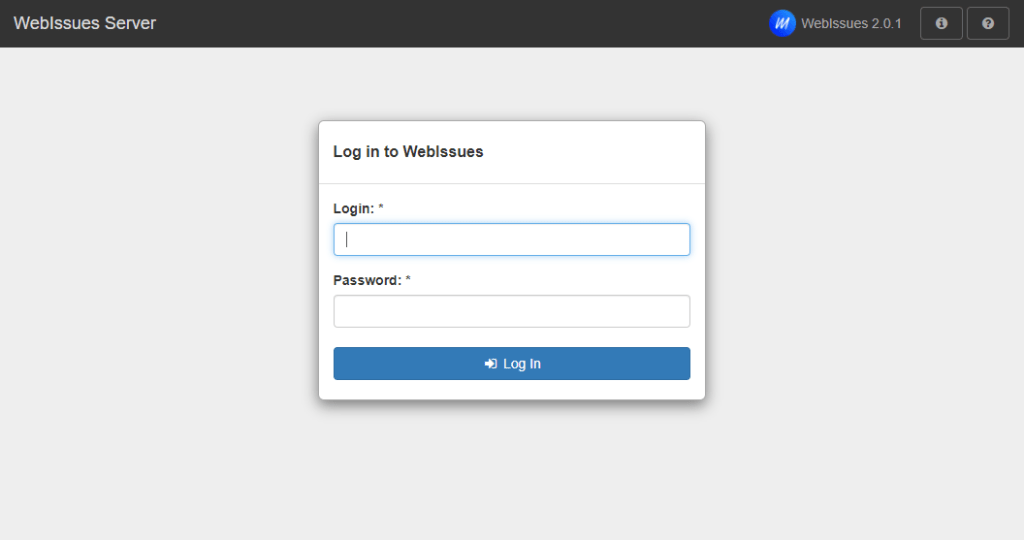This screenshot has height=540, width=1024.
Task: Click the "Login:" field label
Action: (353, 209)
